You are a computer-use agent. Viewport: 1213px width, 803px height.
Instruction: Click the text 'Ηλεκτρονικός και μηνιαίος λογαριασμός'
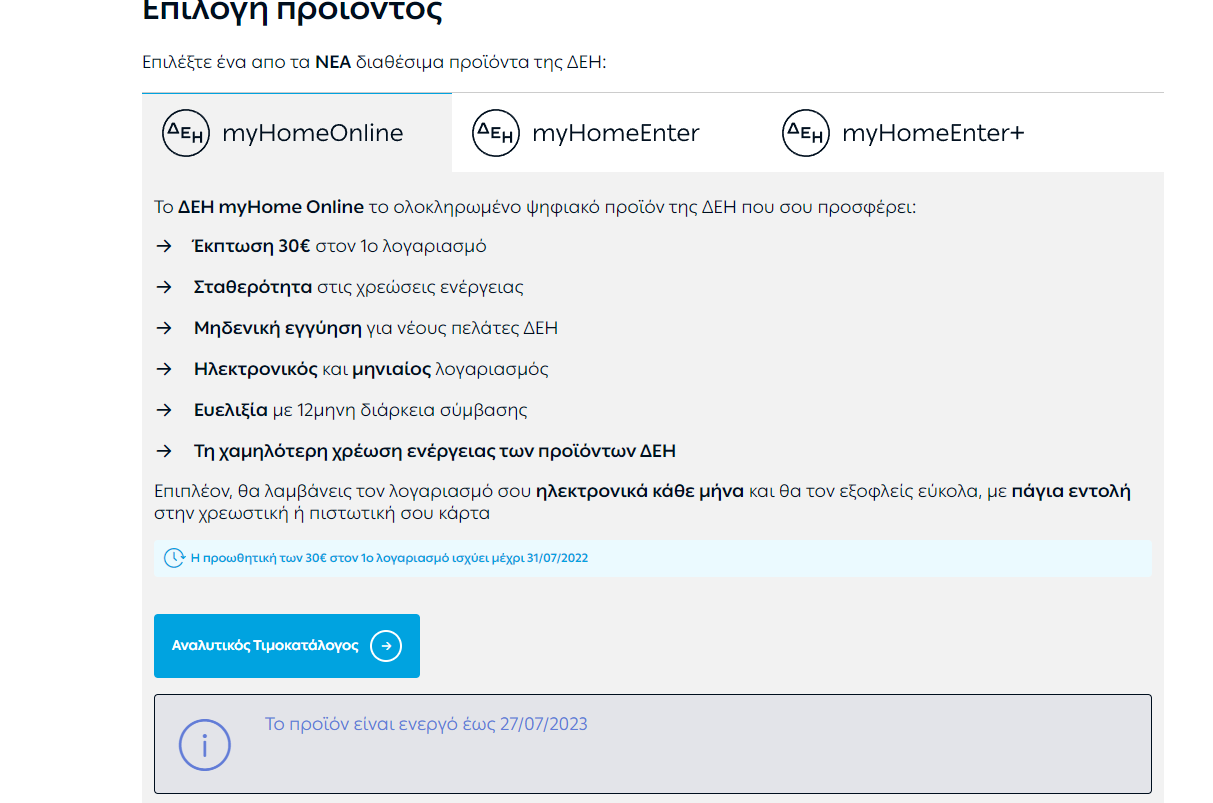click(371, 369)
